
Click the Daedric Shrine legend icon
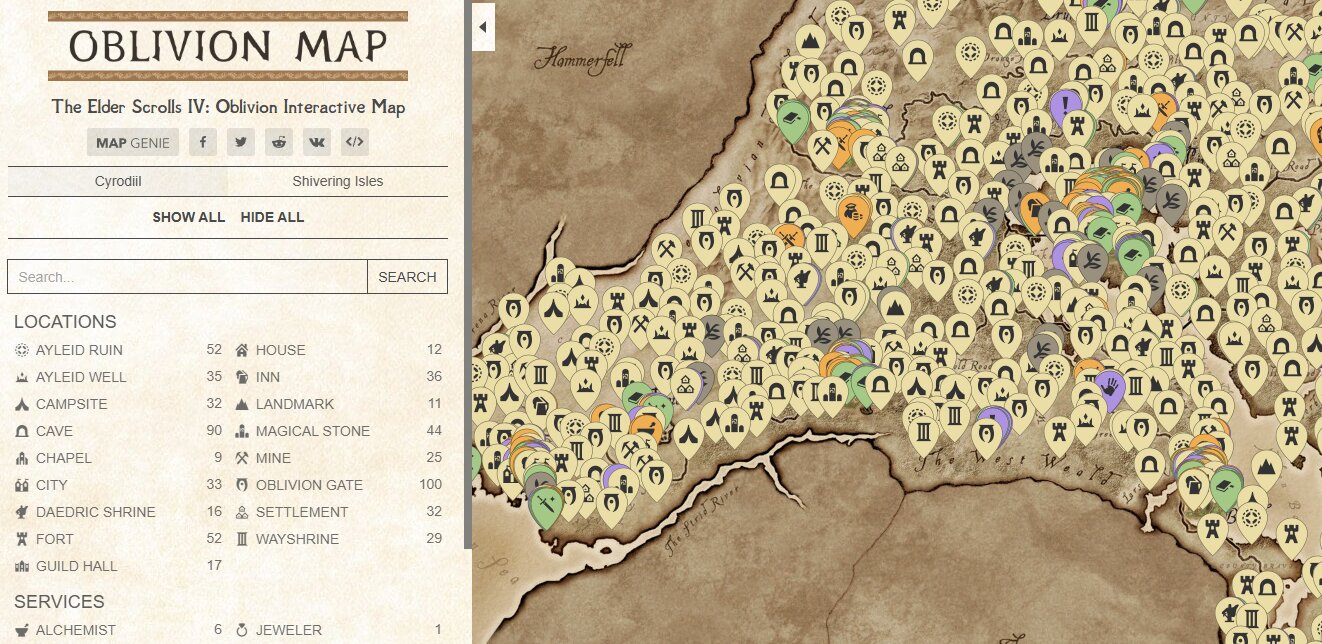point(22,512)
